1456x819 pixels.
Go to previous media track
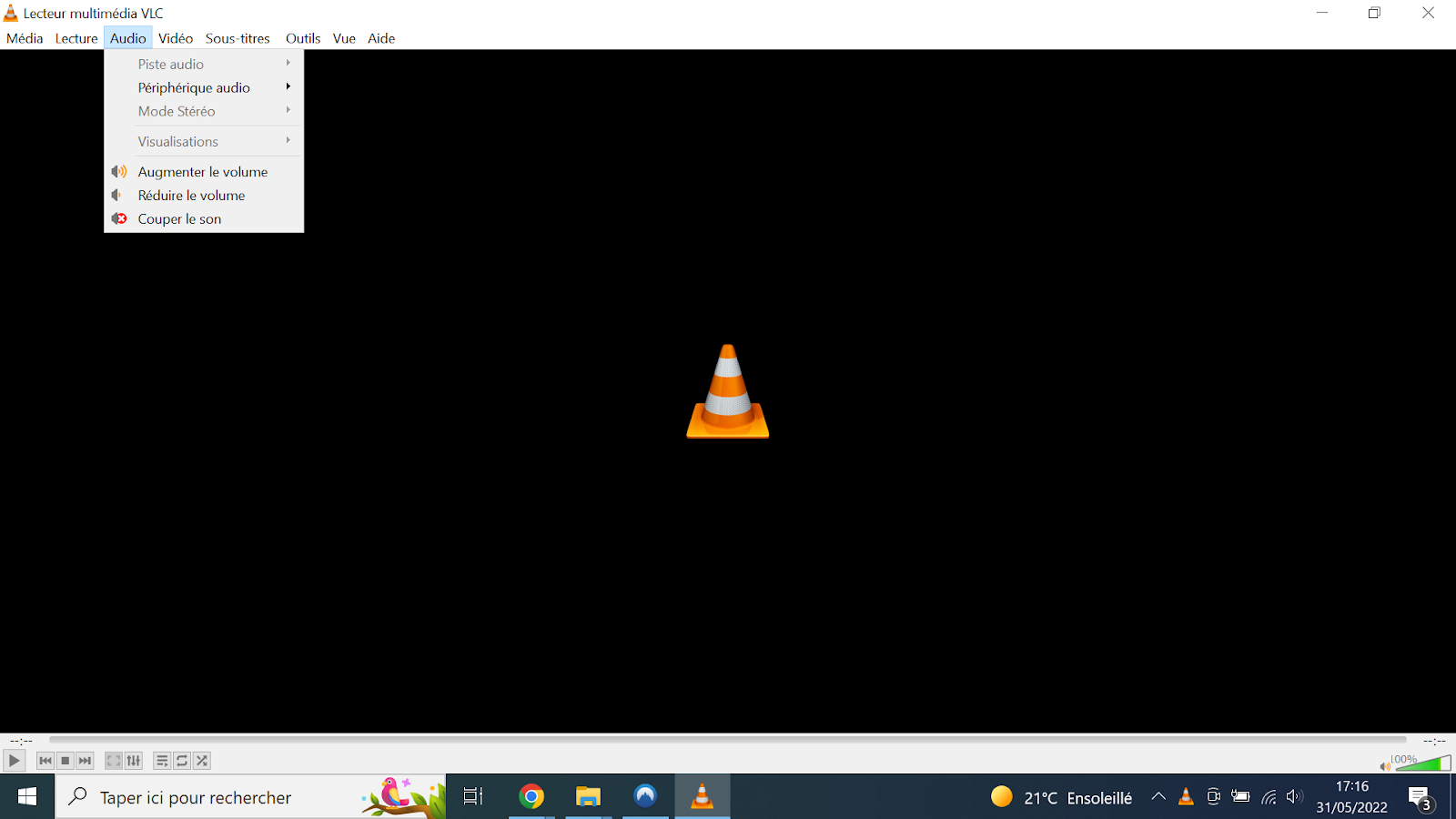pyautogui.click(x=45, y=761)
